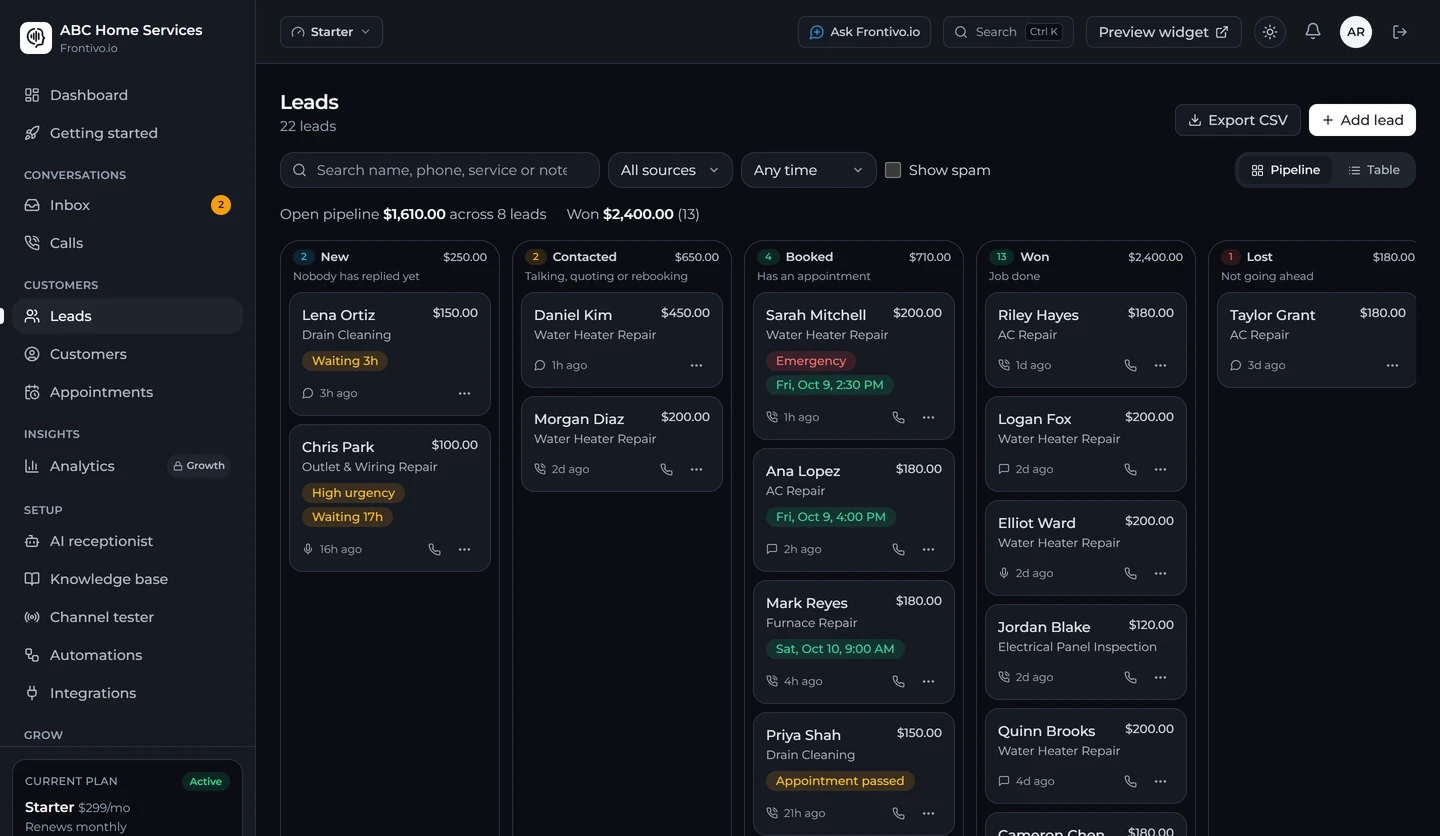Click the Emergency tag on Sarah Mitchell
The width and height of the screenshot is (1440, 836).
[x=810, y=361]
